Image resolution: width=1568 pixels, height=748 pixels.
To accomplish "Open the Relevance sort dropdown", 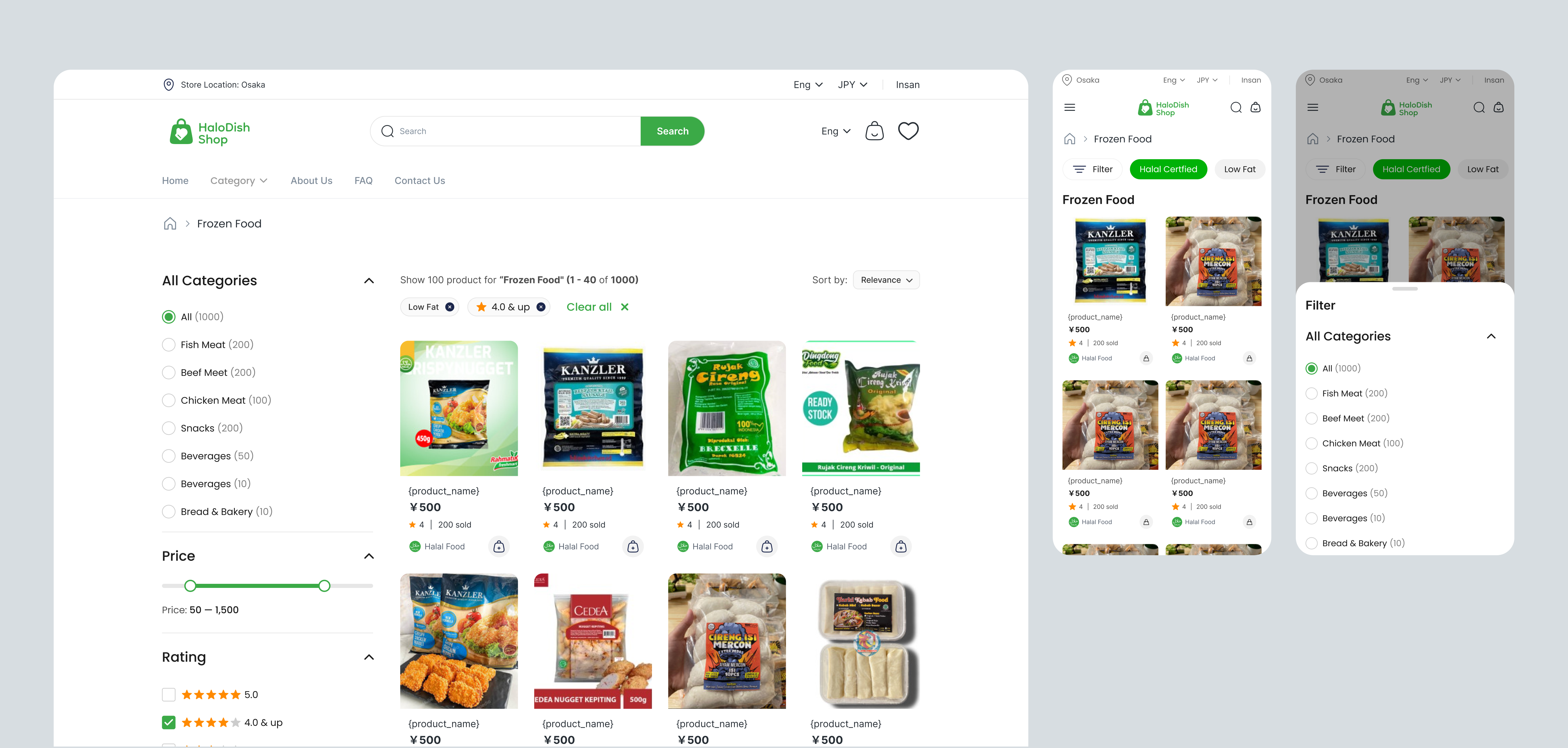I will (886, 280).
